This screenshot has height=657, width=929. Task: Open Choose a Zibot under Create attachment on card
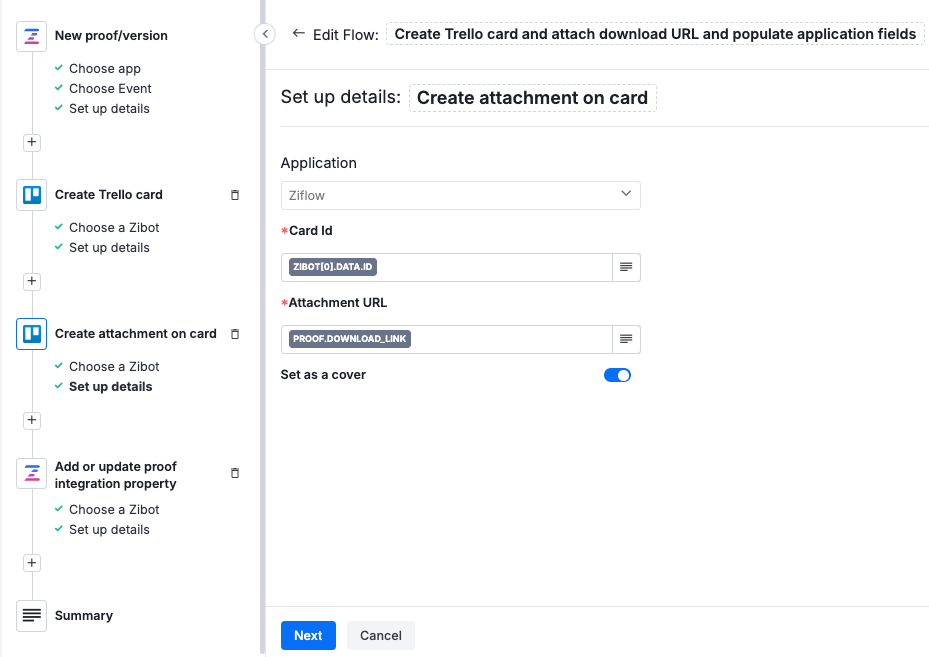(x=114, y=367)
